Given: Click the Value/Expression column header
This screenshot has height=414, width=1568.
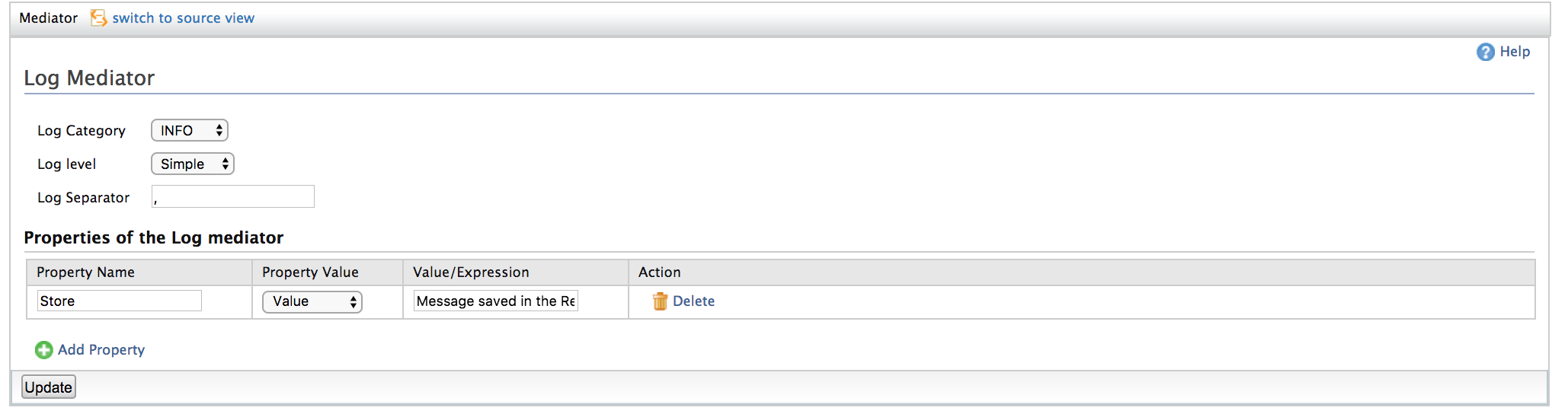Looking at the screenshot, I should click(x=471, y=272).
